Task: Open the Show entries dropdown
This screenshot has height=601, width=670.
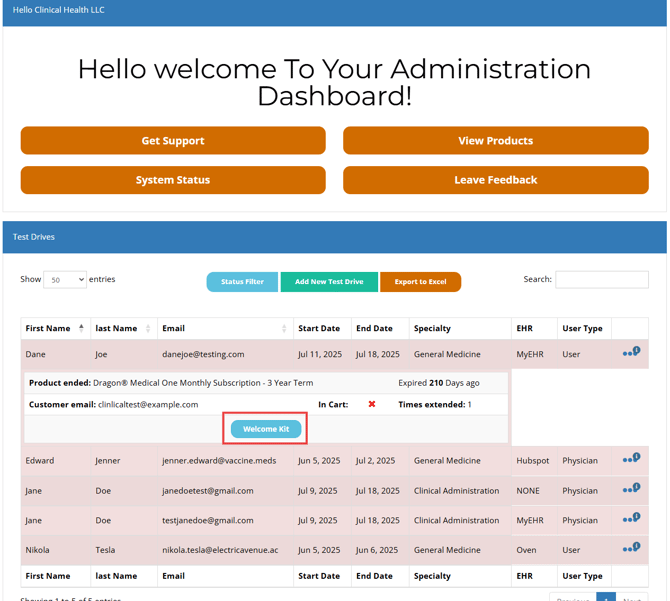Action: [65, 280]
